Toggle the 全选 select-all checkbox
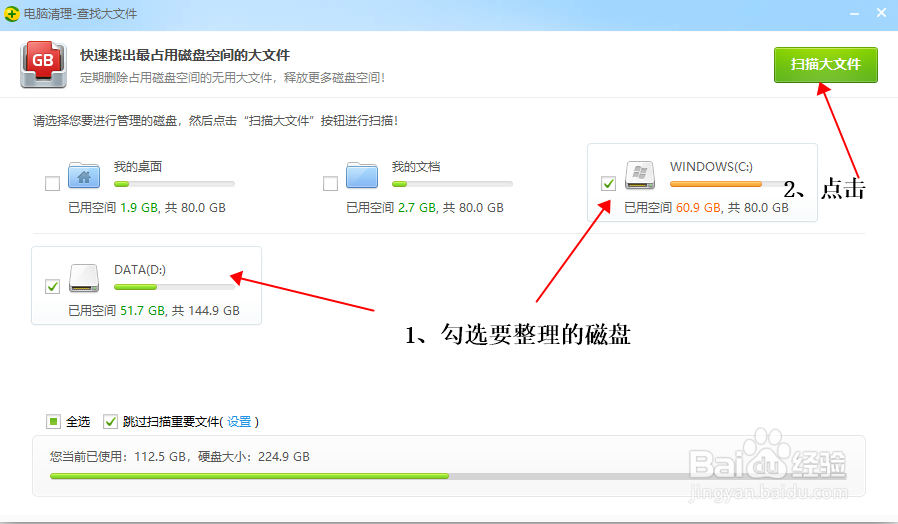Image resolution: width=898 pixels, height=524 pixels. point(53,422)
